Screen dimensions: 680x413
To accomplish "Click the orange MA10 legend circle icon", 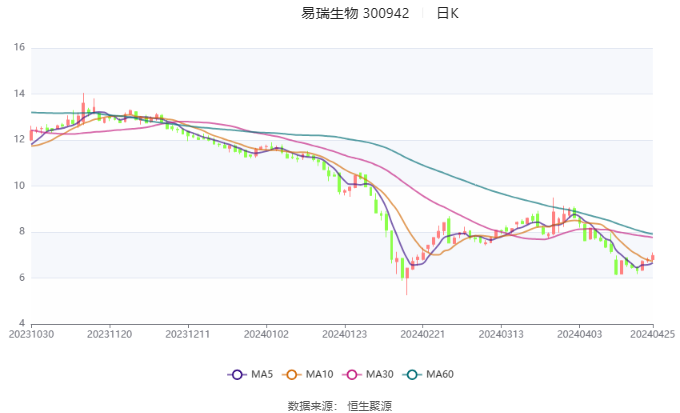I will (x=291, y=374).
